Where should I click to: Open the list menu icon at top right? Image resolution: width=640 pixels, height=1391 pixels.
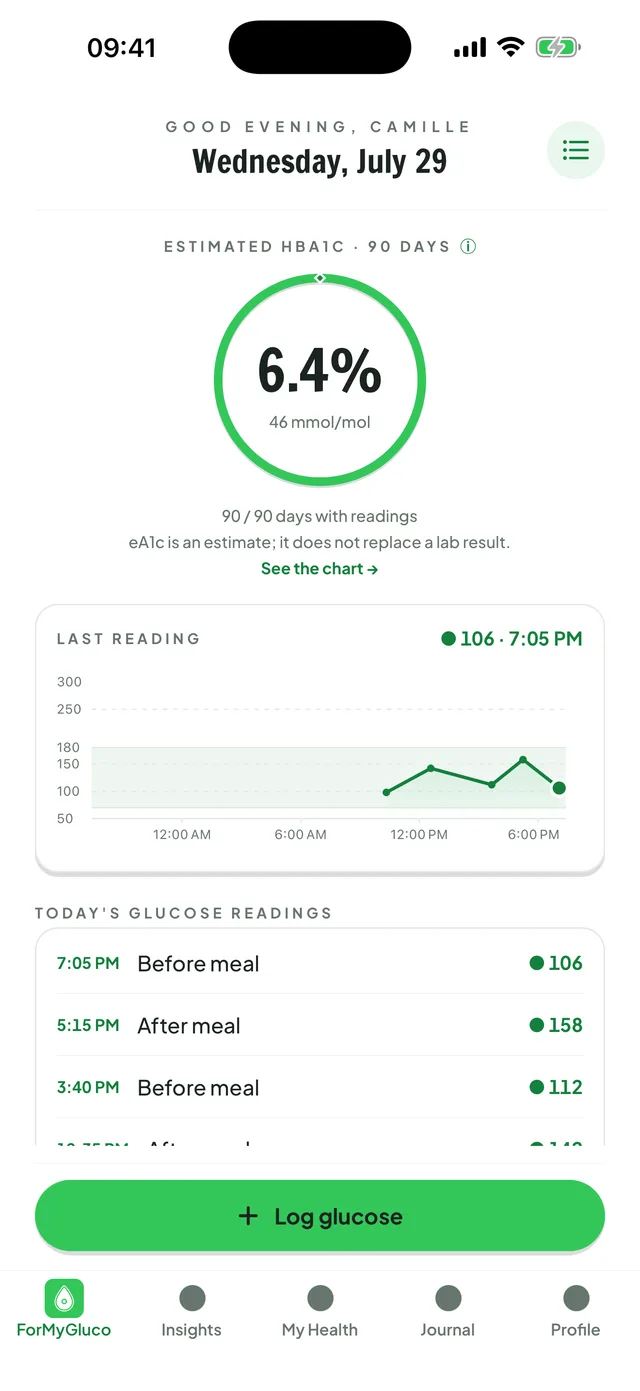click(x=576, y=150)
